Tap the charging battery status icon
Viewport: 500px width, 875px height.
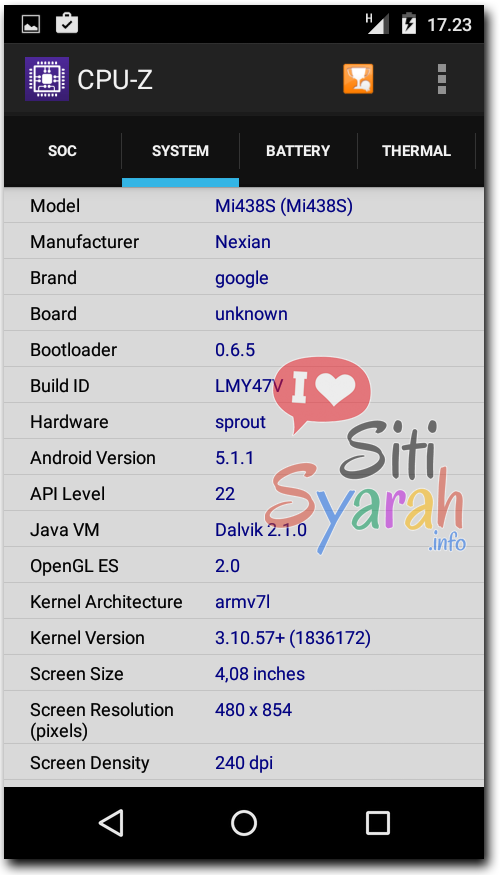point(410,23)
